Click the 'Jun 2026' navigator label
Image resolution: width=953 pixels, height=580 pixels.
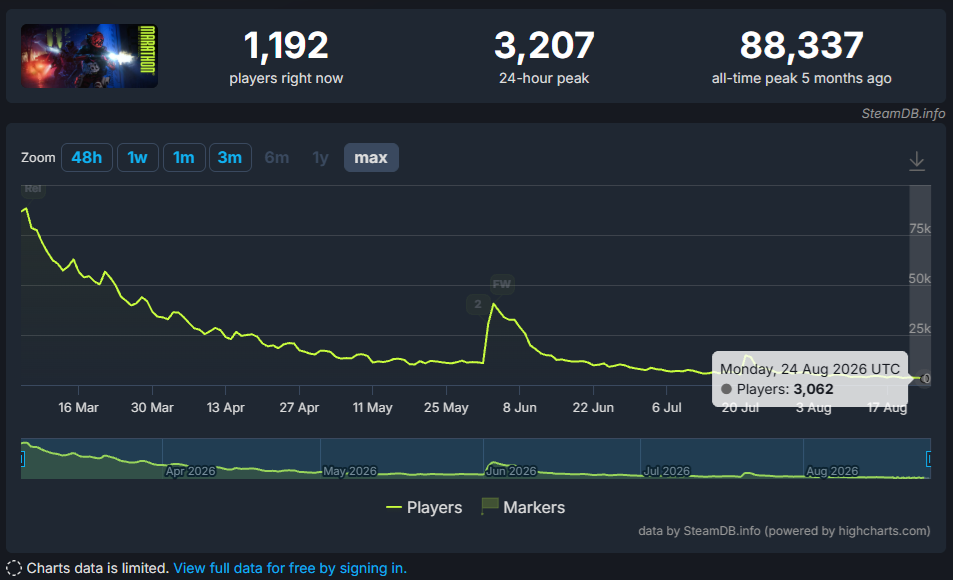click(511, 471)
